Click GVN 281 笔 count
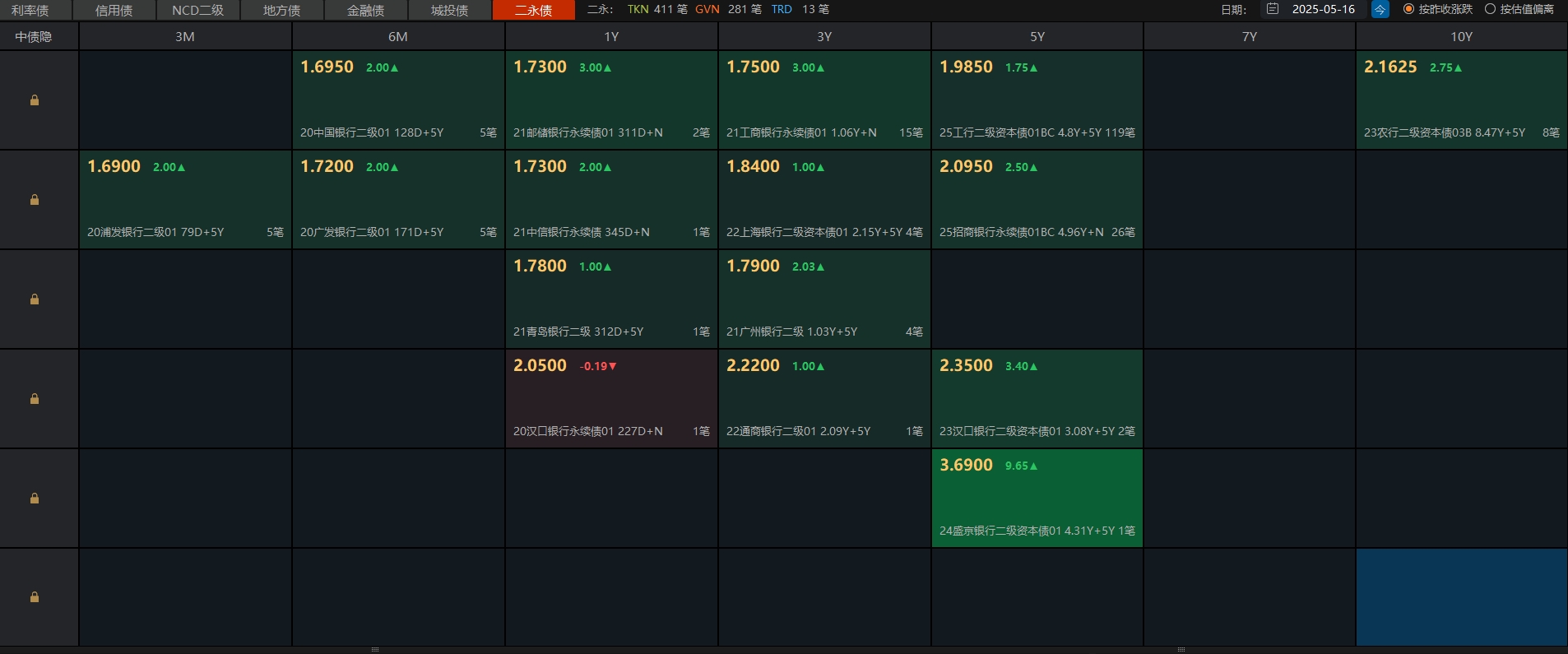 (728, 9)
